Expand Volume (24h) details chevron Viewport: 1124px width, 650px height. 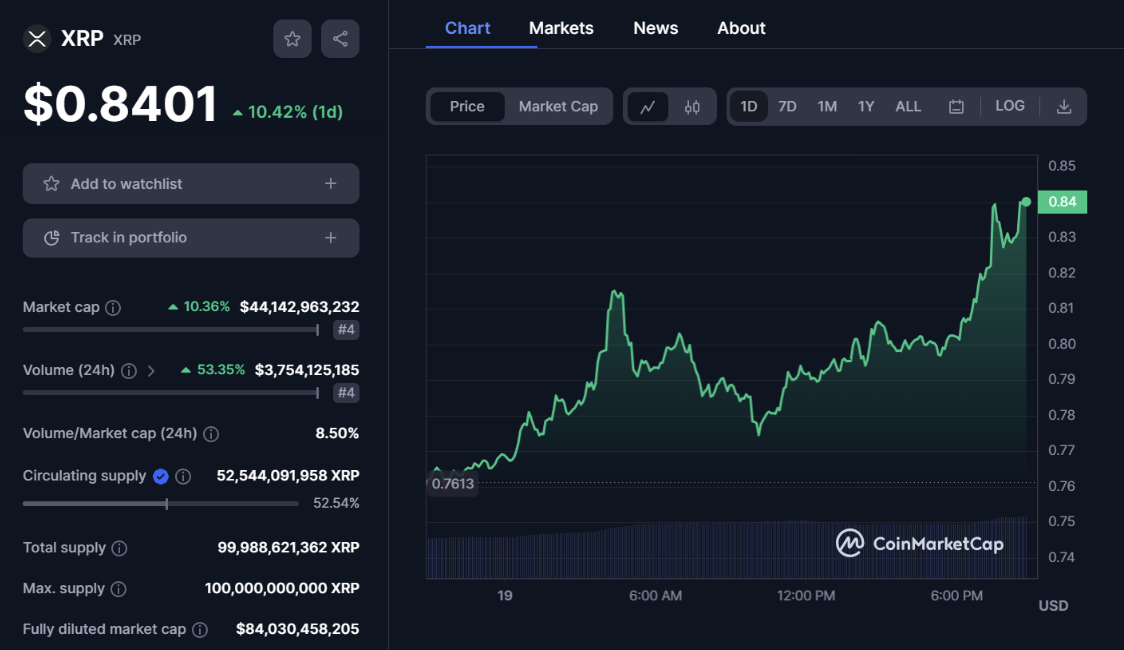pyautogui.click(x=151, y=371)
